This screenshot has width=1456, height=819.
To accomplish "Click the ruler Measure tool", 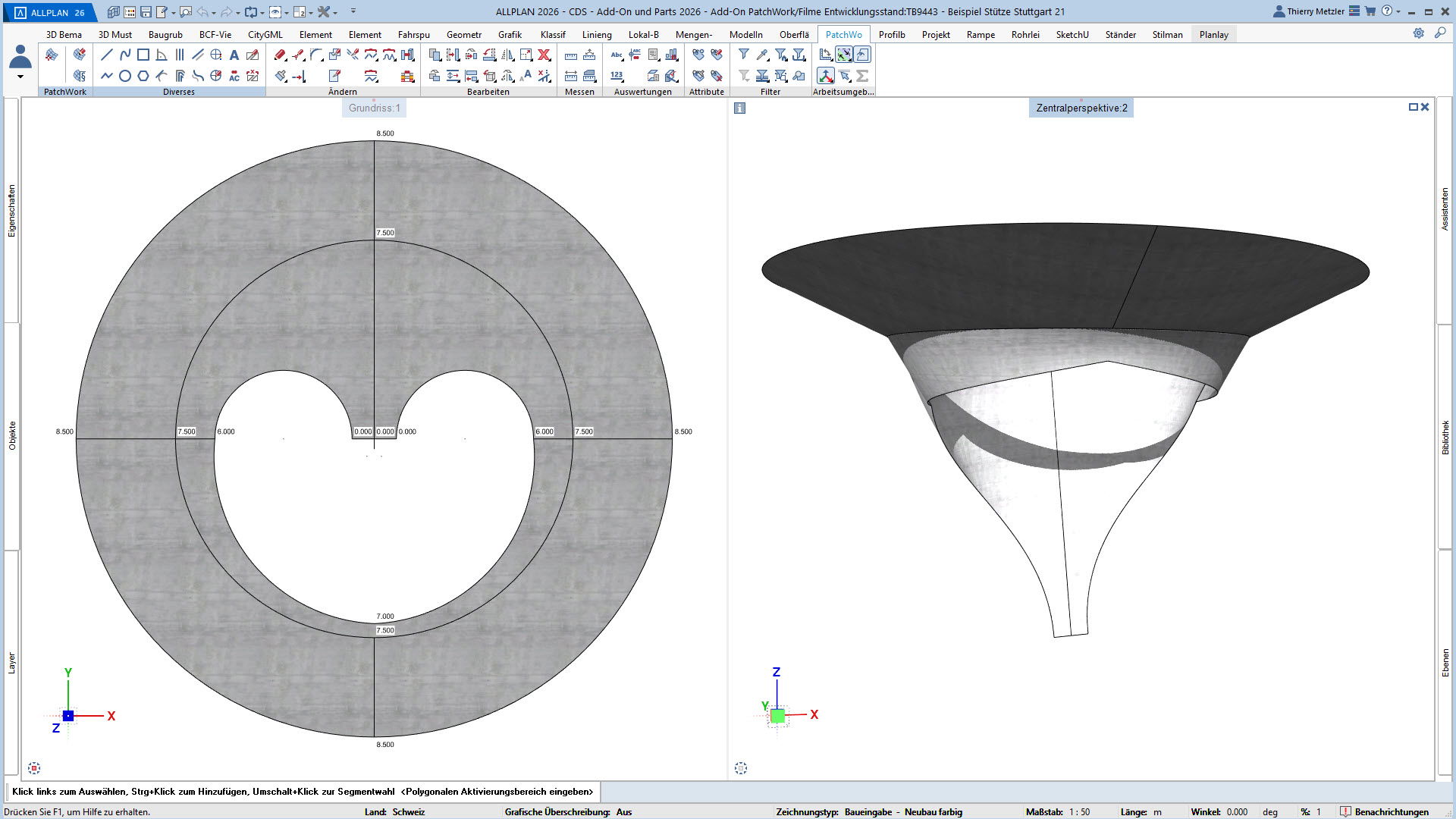I will [x=571, y=55].
